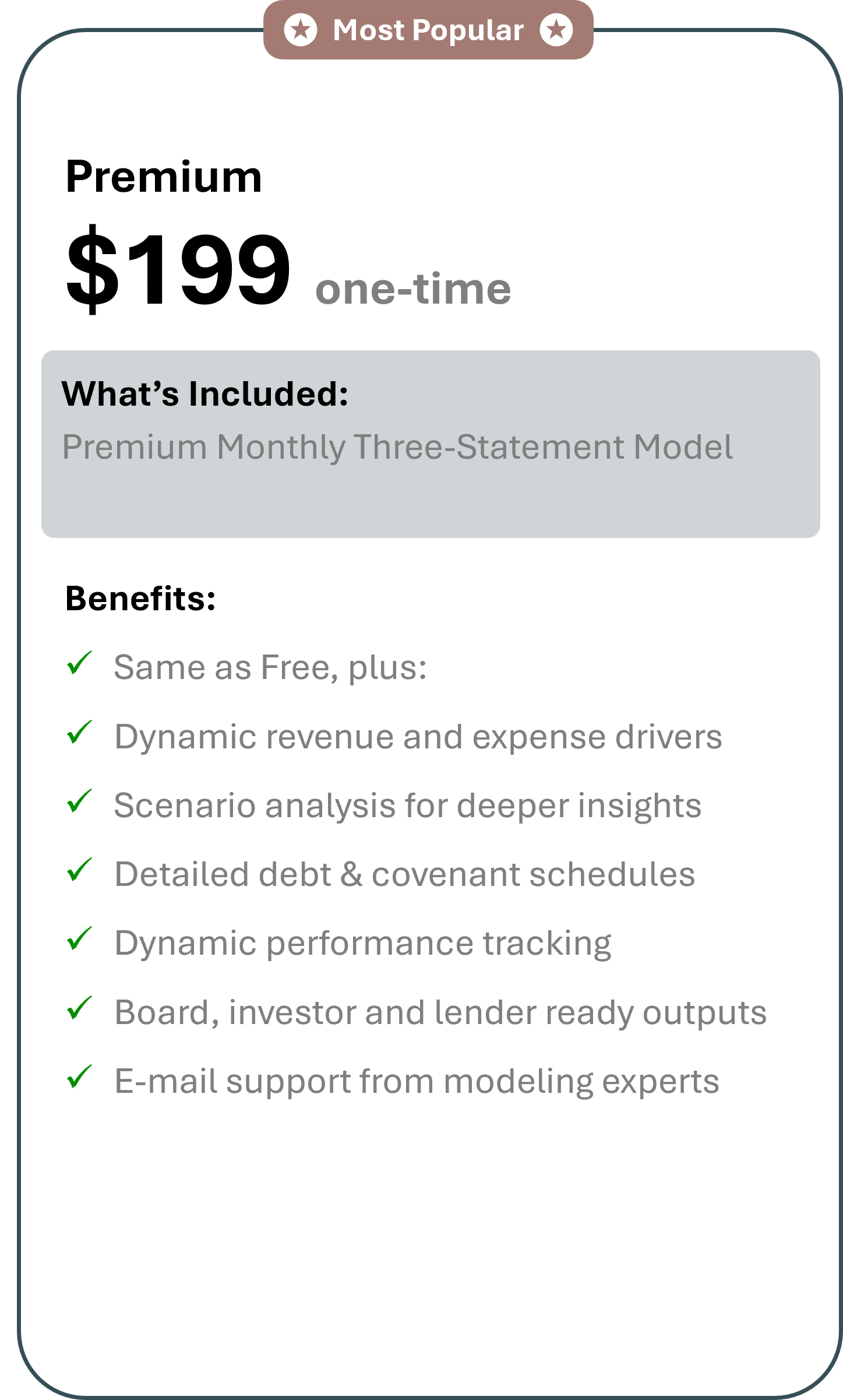Click the checkmark beside Dynamic revenue and expense drivers
843x1400 pixels.
point(80,732)
